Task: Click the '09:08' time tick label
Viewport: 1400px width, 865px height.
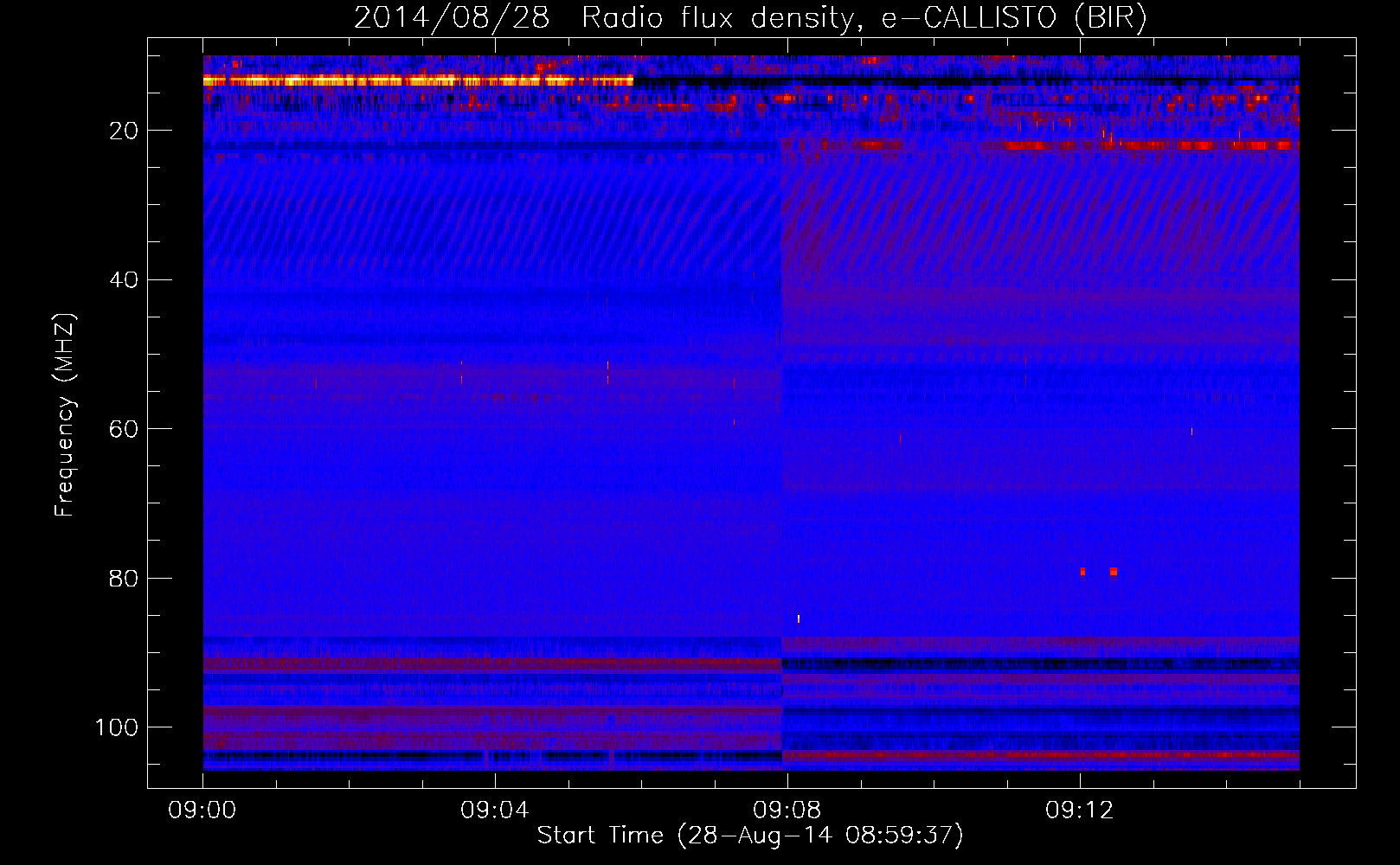Action: click(787, 811)
